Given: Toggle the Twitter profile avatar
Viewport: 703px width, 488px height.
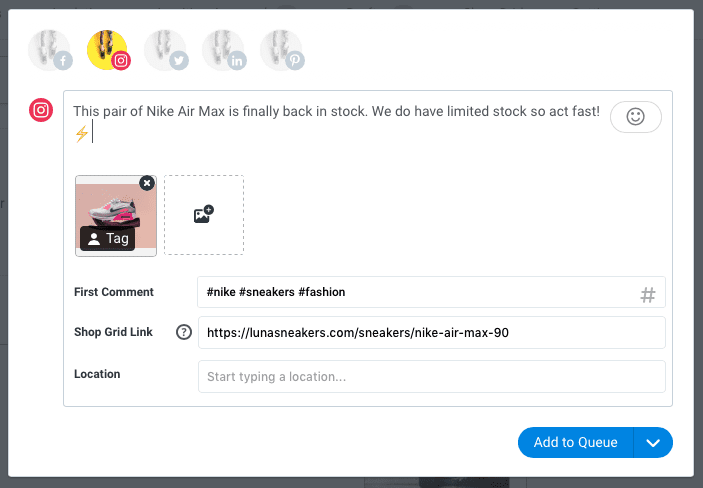Looking at the screenshot, I should pyautogui.click(x=166, y=50).
